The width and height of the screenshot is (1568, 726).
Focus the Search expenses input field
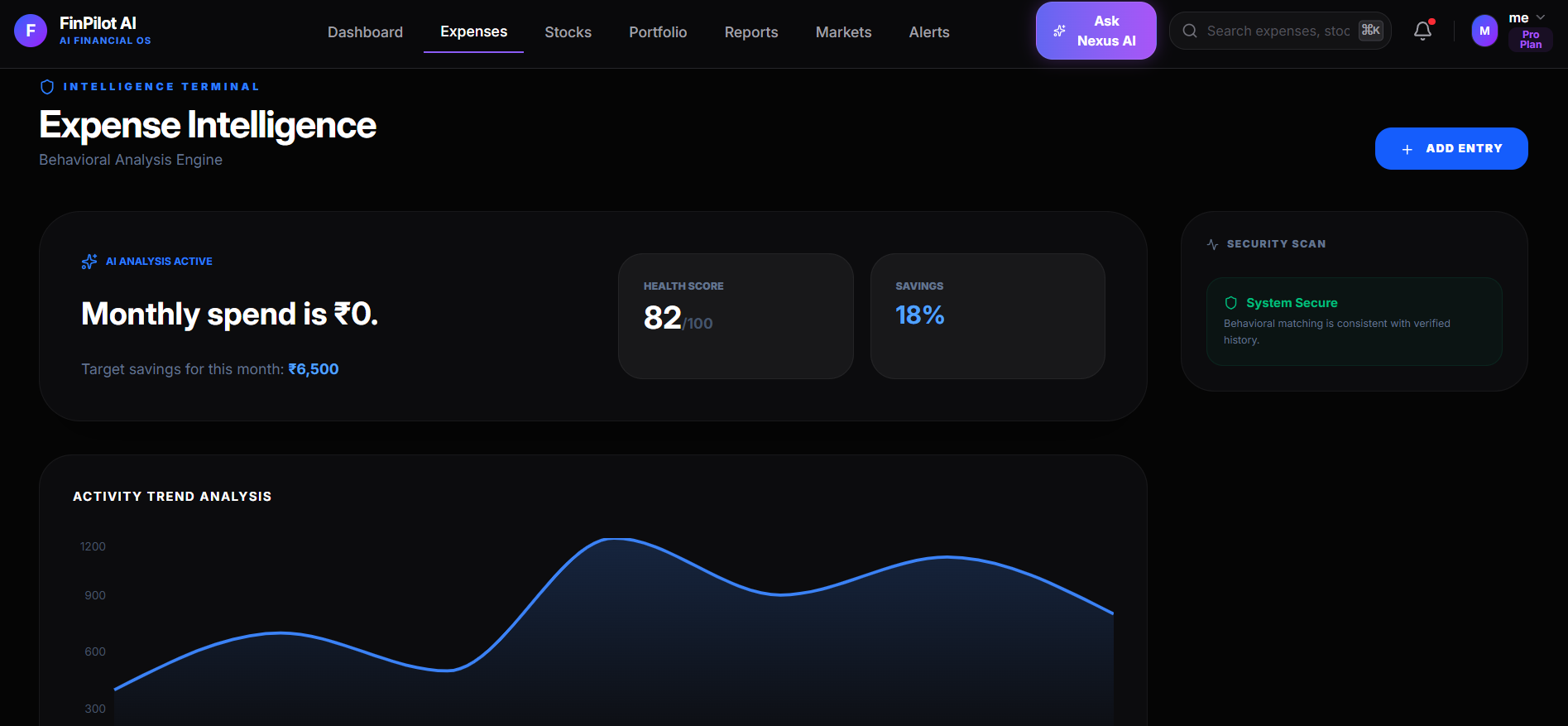click(x=1278, y=31)
